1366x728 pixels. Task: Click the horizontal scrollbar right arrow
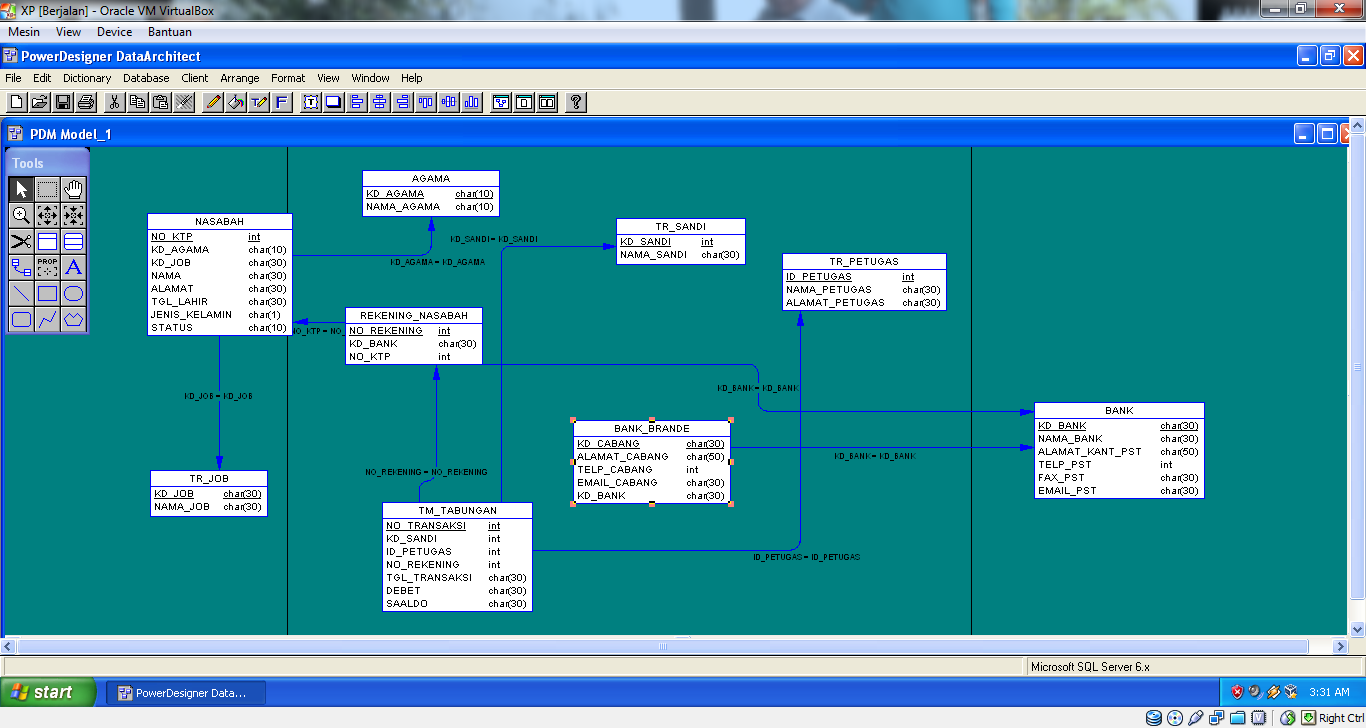pyautogui.click(x=1341, y=647)
